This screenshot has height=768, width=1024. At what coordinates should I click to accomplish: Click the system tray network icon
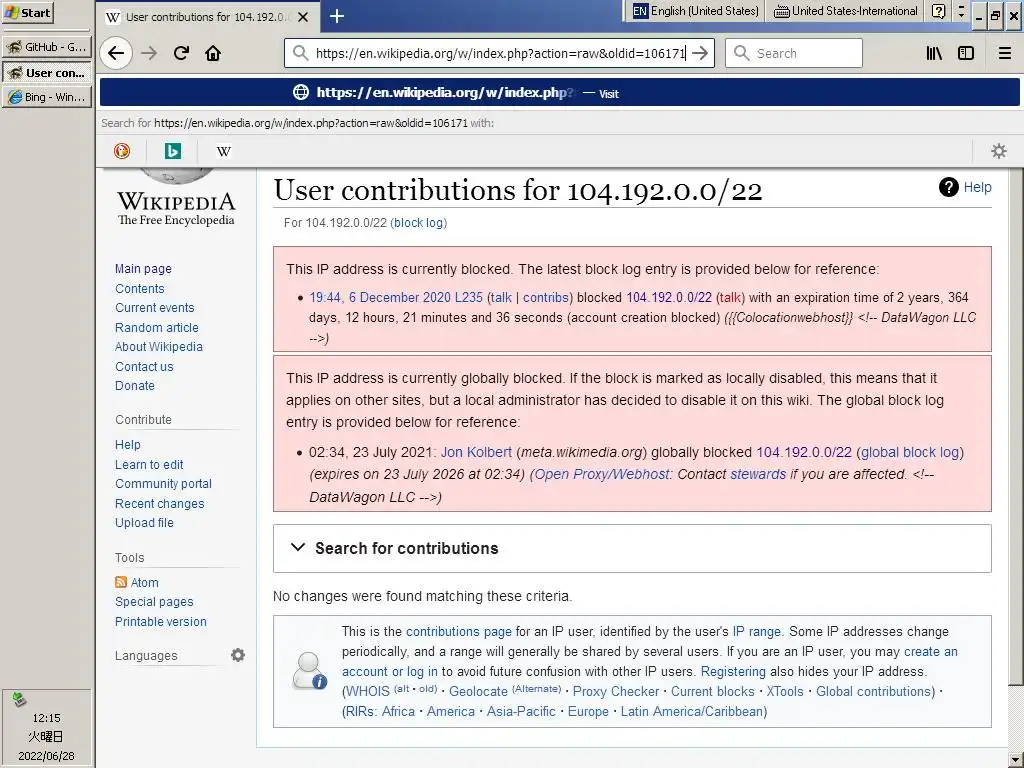pyautogui.click(x=19, y=700)
